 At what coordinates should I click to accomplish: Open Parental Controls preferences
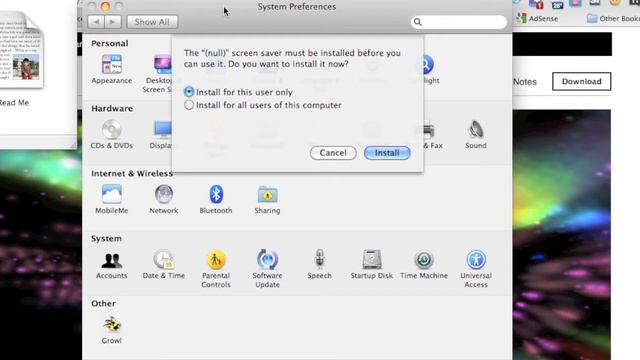coord(216,269)
